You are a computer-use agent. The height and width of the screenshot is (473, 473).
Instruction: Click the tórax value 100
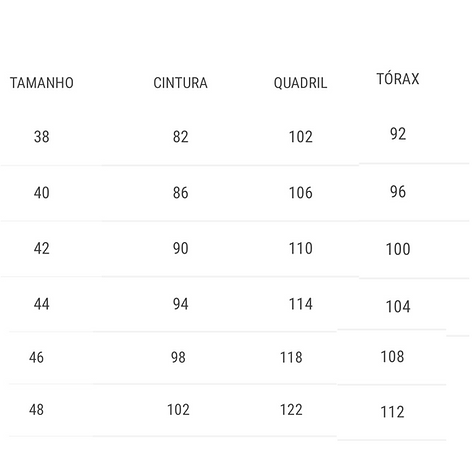click(398, 249)
